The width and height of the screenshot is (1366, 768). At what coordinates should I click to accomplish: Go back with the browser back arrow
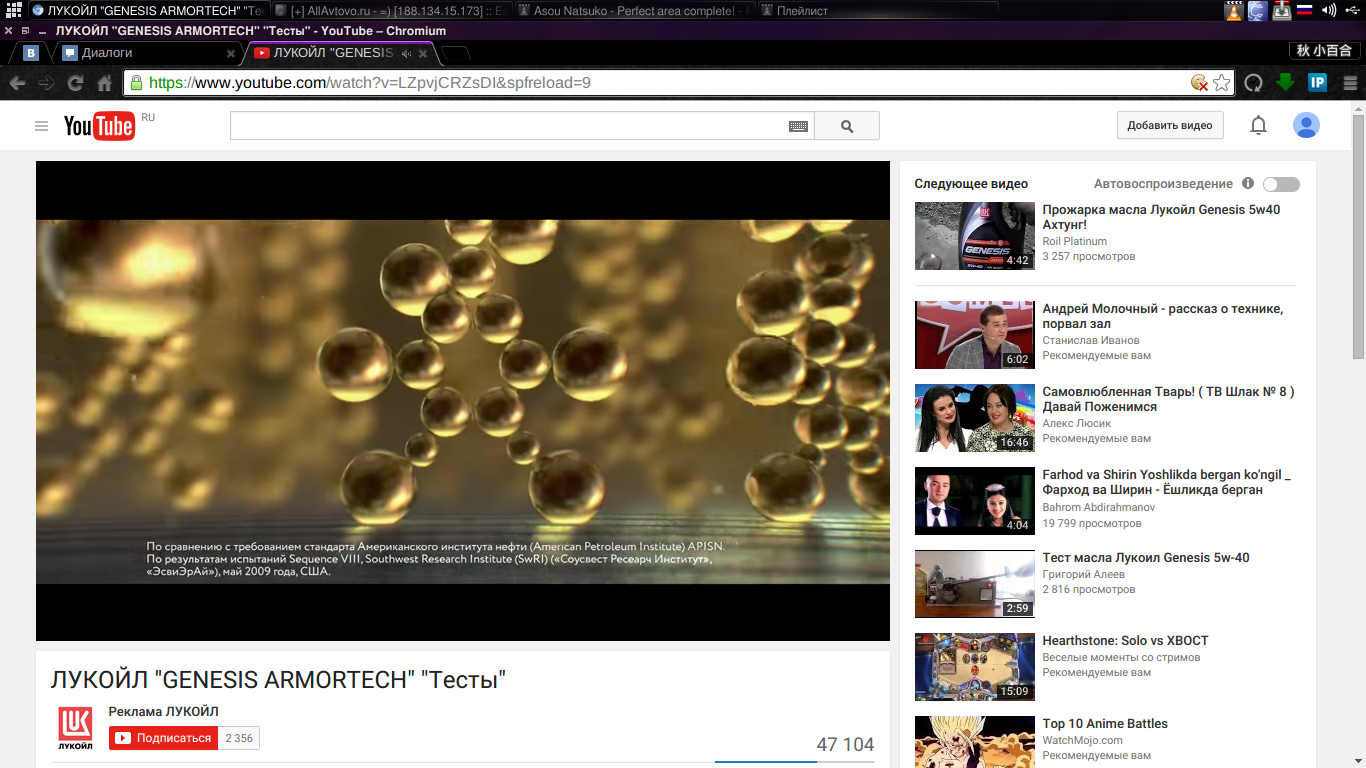click(17, 83)
